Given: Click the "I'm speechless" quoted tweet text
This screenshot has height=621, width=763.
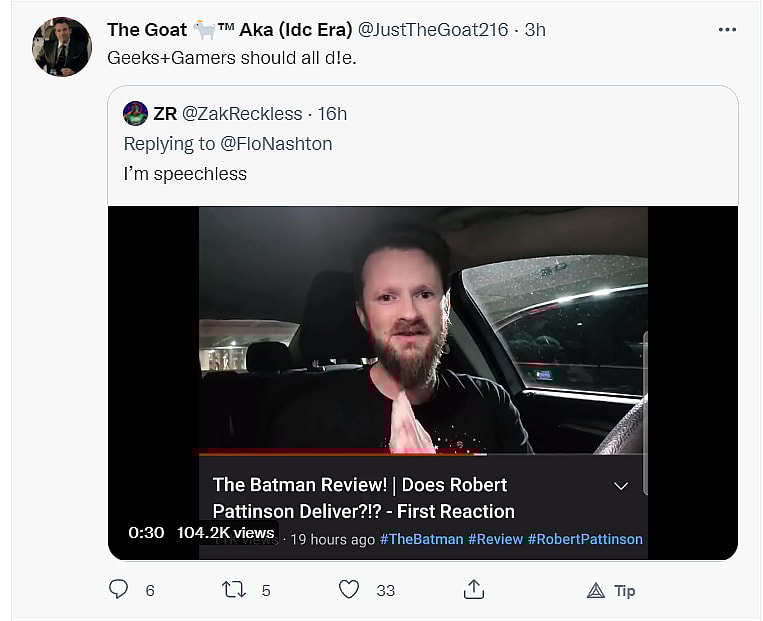Looking at the screenshot, I should pos(185,174).
